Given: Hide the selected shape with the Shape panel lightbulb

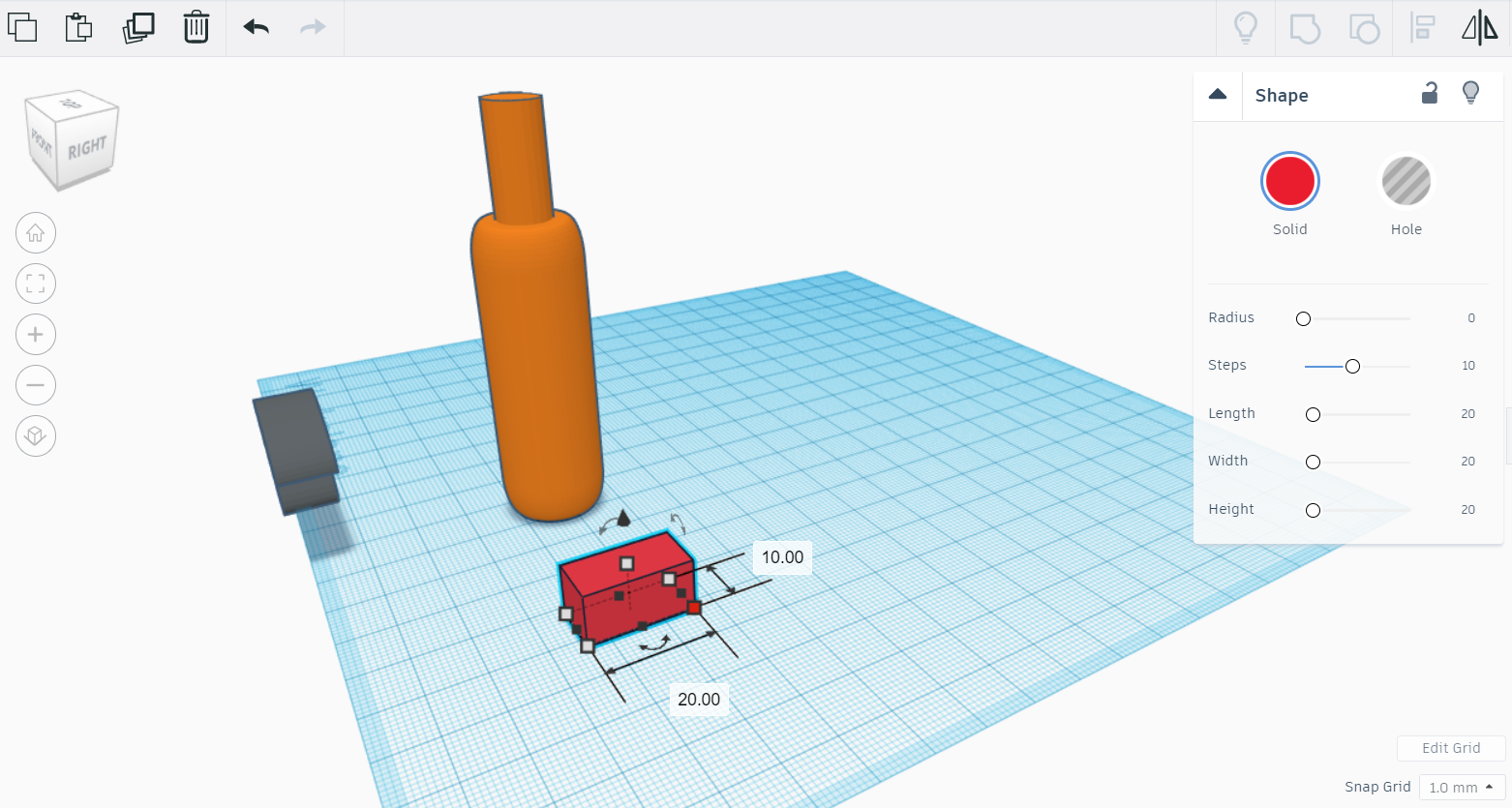Looking at the screenshot, I should click(1470, 93).
